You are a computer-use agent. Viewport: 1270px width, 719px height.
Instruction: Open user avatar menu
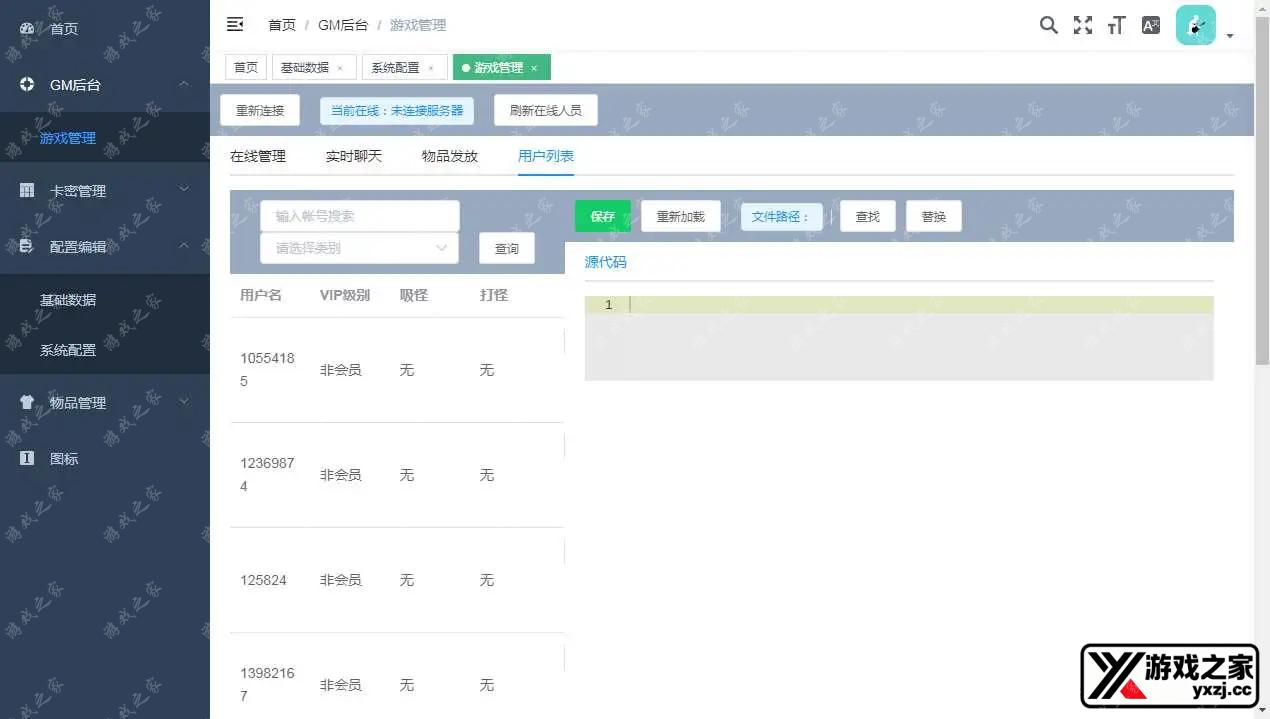1196,26
